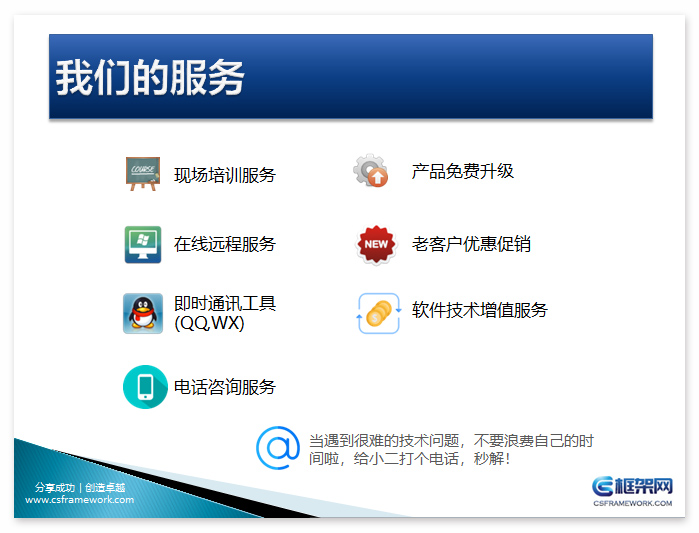
Task: Select the 现场培训服务 text label
Action: point(224,175)
